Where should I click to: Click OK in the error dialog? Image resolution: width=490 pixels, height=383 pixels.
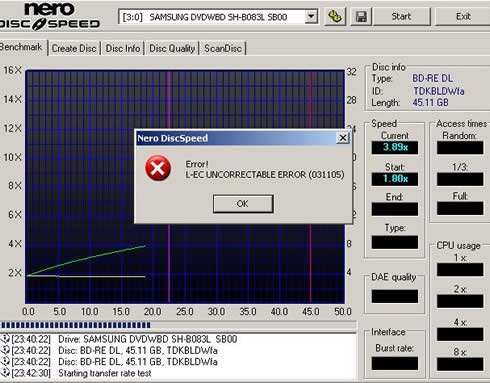[x=243, y=204]
